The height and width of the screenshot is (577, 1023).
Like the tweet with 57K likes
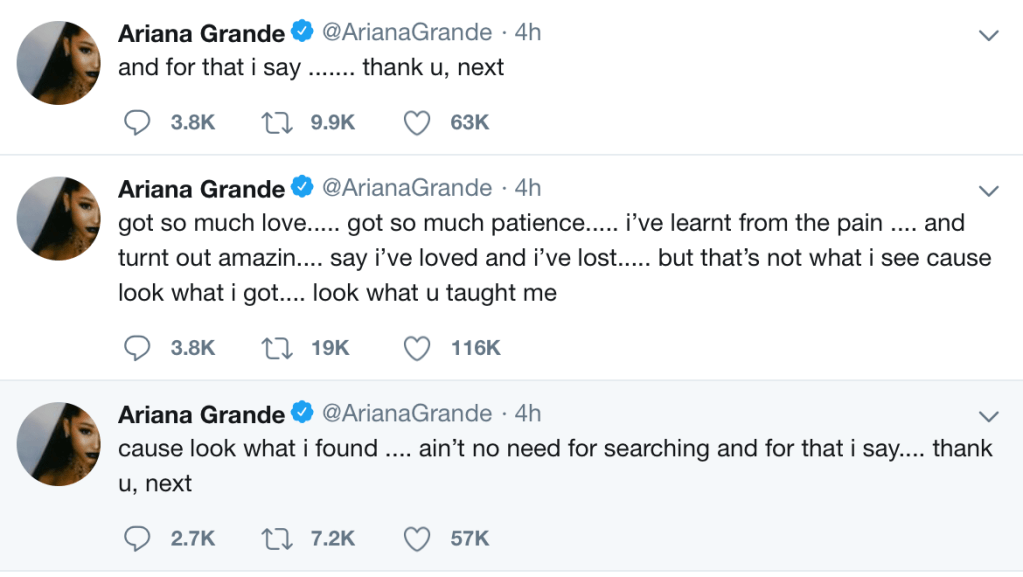point(416,539)
